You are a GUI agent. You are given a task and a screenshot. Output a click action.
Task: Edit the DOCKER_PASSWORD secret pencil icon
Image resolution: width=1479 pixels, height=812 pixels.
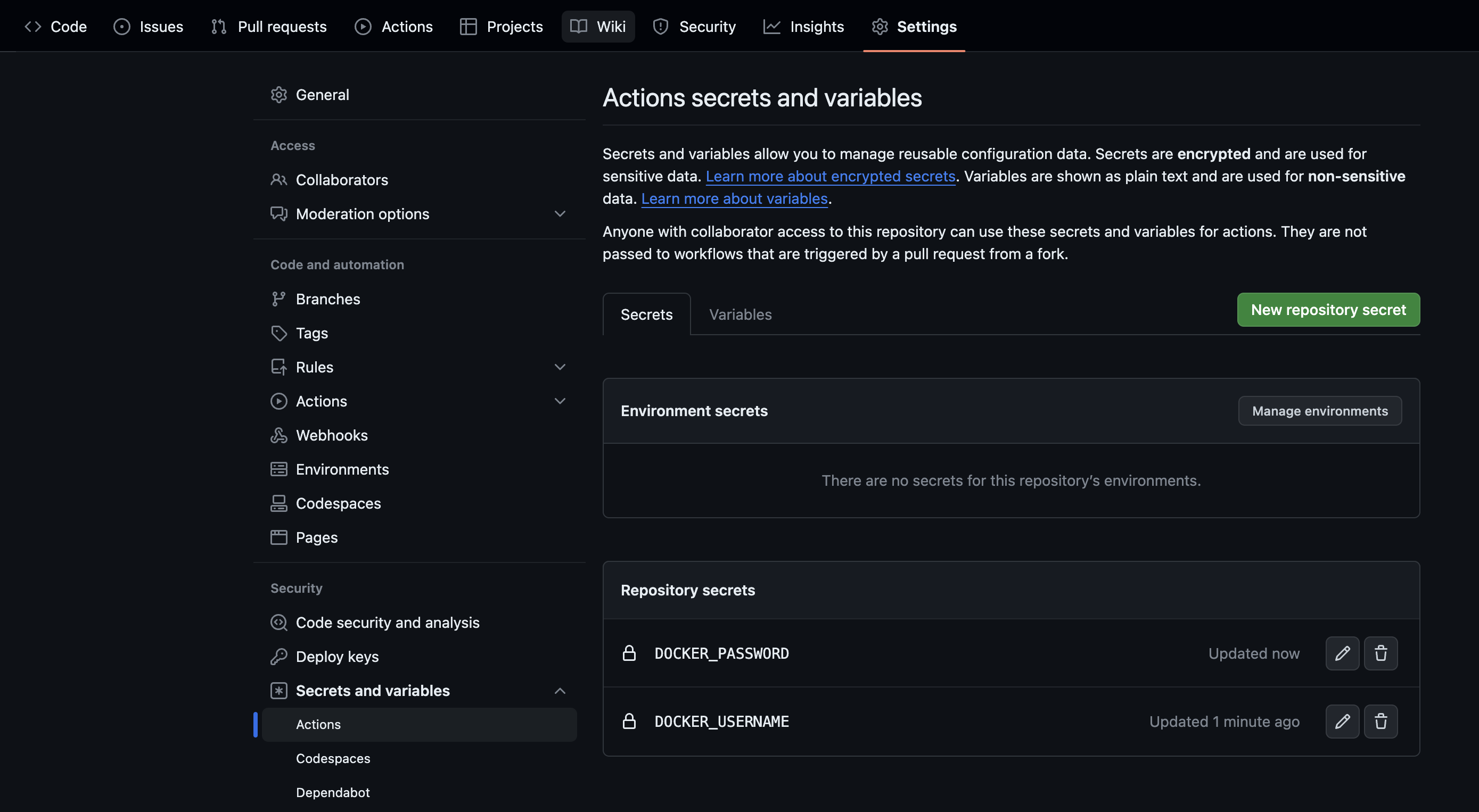pos(1342,653)
